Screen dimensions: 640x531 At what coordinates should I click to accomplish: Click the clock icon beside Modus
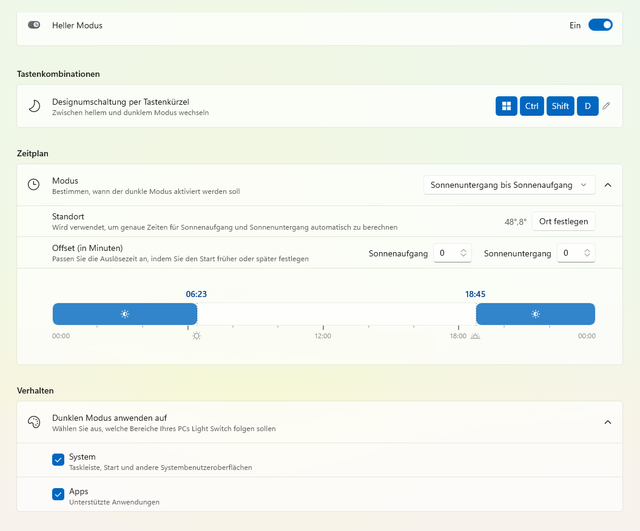coord(33,184)
